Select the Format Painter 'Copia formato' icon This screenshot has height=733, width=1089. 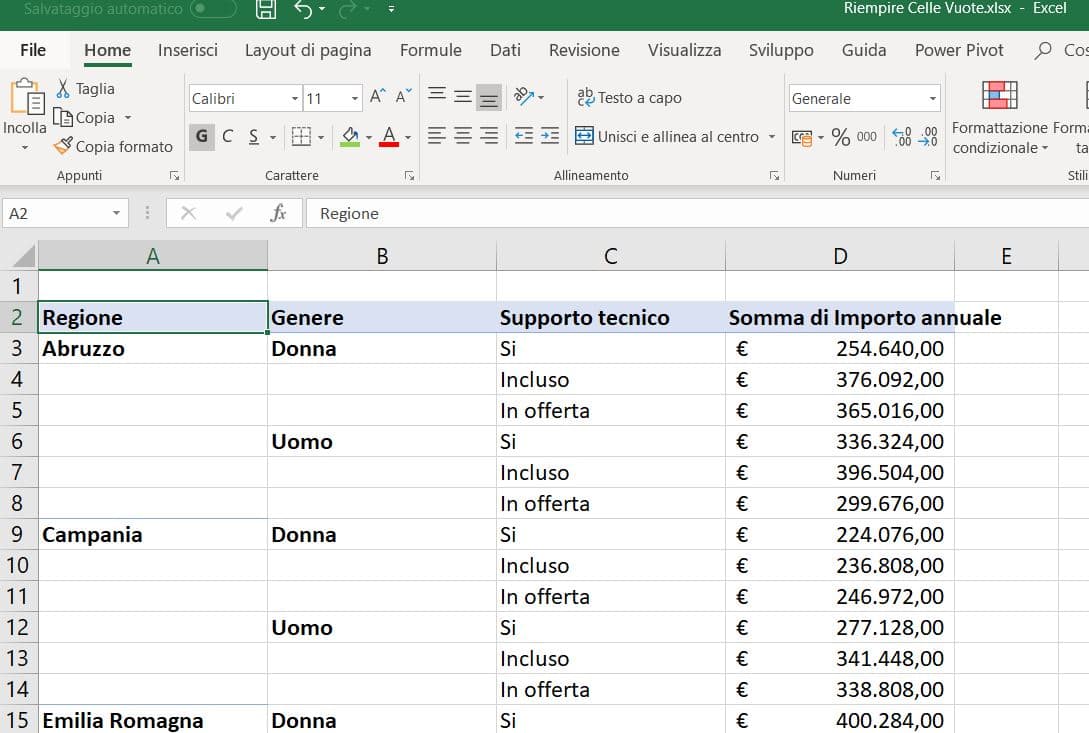[x=63, y=146]
